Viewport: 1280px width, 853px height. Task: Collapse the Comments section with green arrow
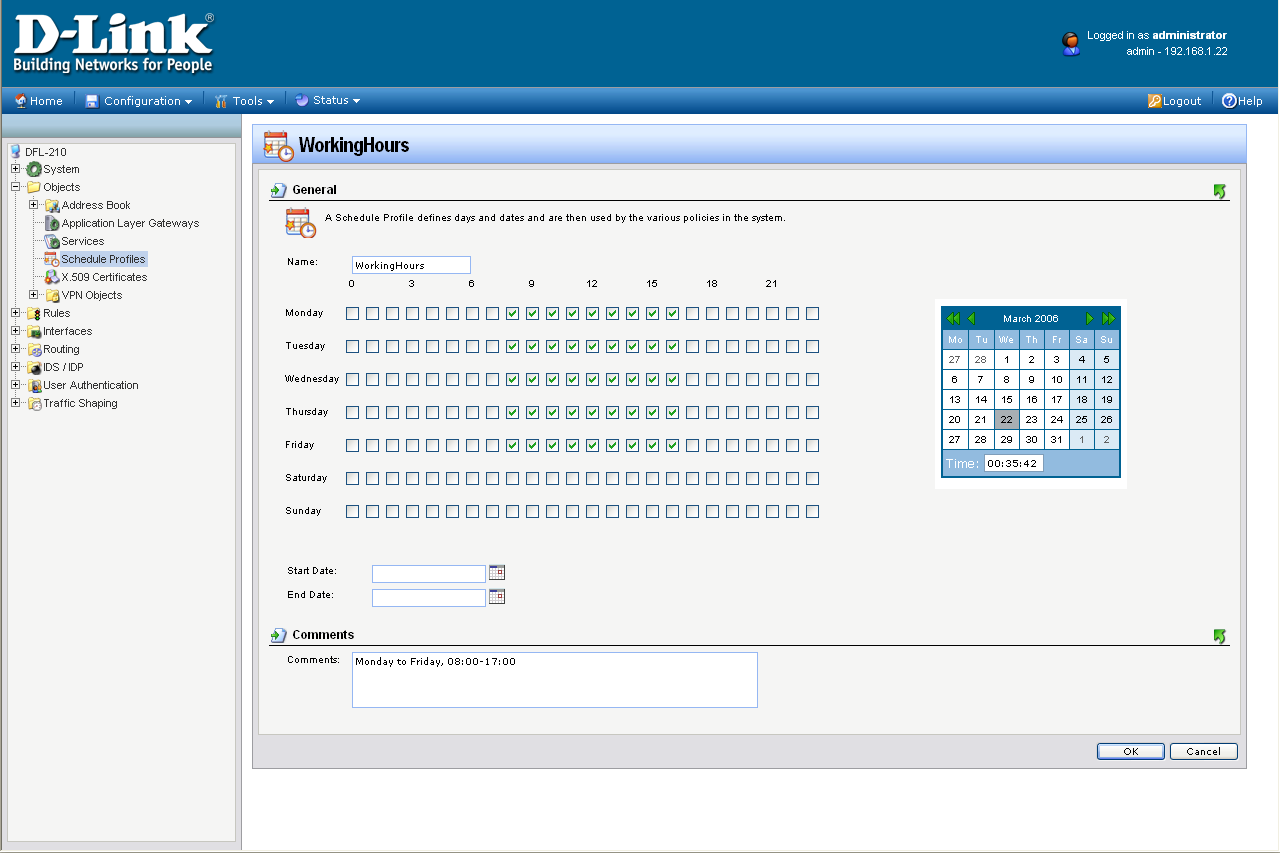1219,636
